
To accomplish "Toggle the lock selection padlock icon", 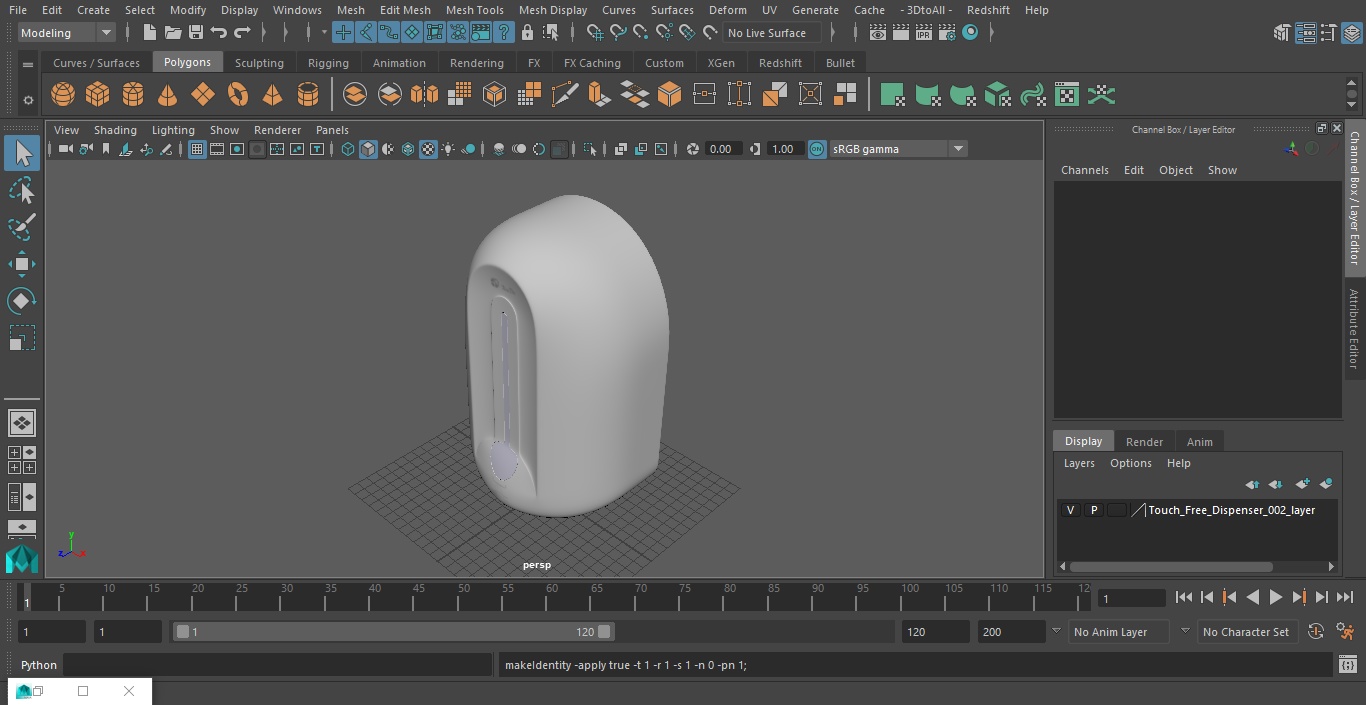I will (527, 33).
